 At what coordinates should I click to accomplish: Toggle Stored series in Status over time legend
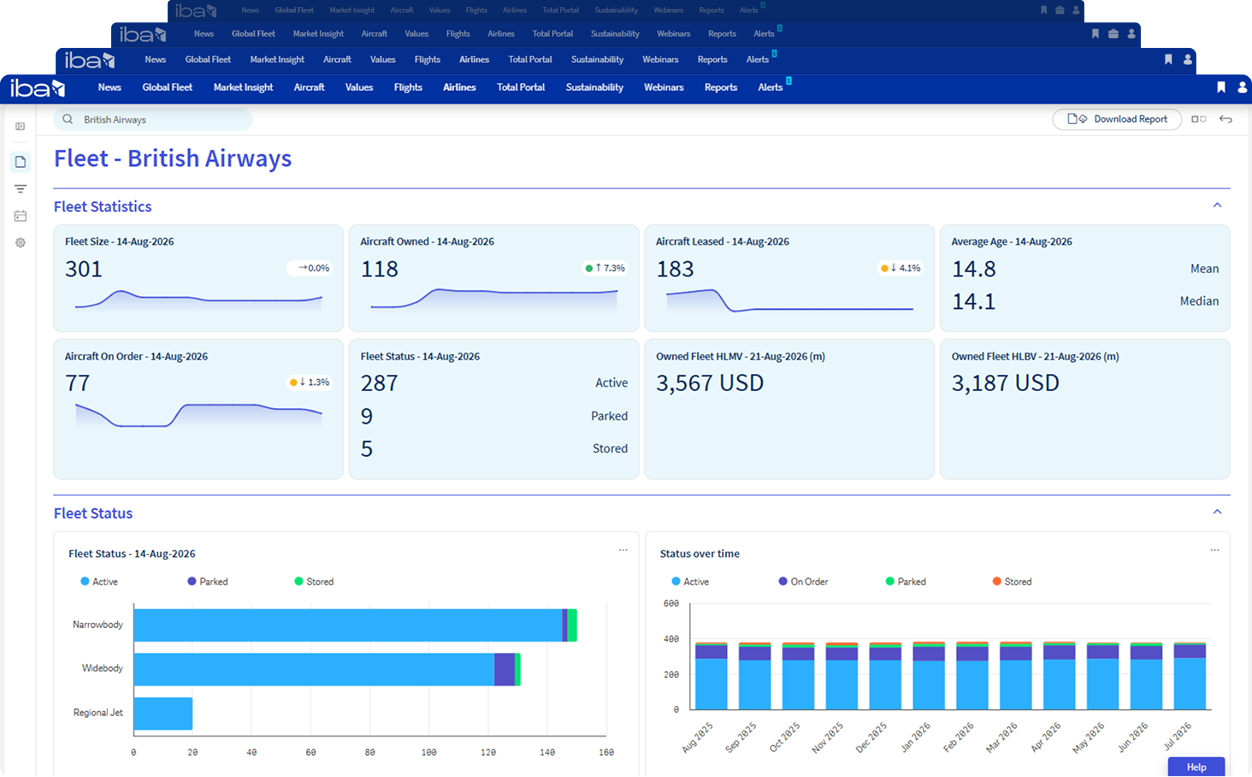(x=1012, y=582)
